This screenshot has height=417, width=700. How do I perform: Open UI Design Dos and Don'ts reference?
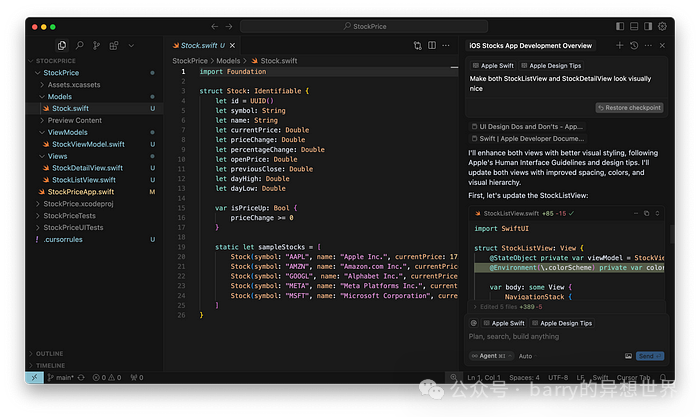tap(527, 127)
